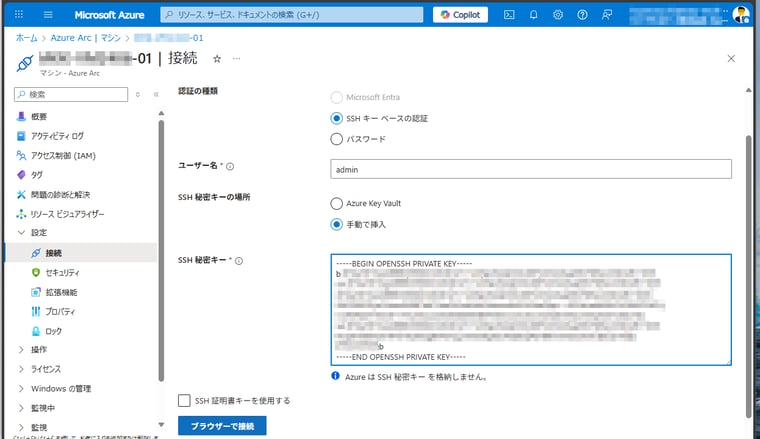The height and width of the screenshot is (439, 760).
Task: Click the ロック padlock icon
Action: 35,331
